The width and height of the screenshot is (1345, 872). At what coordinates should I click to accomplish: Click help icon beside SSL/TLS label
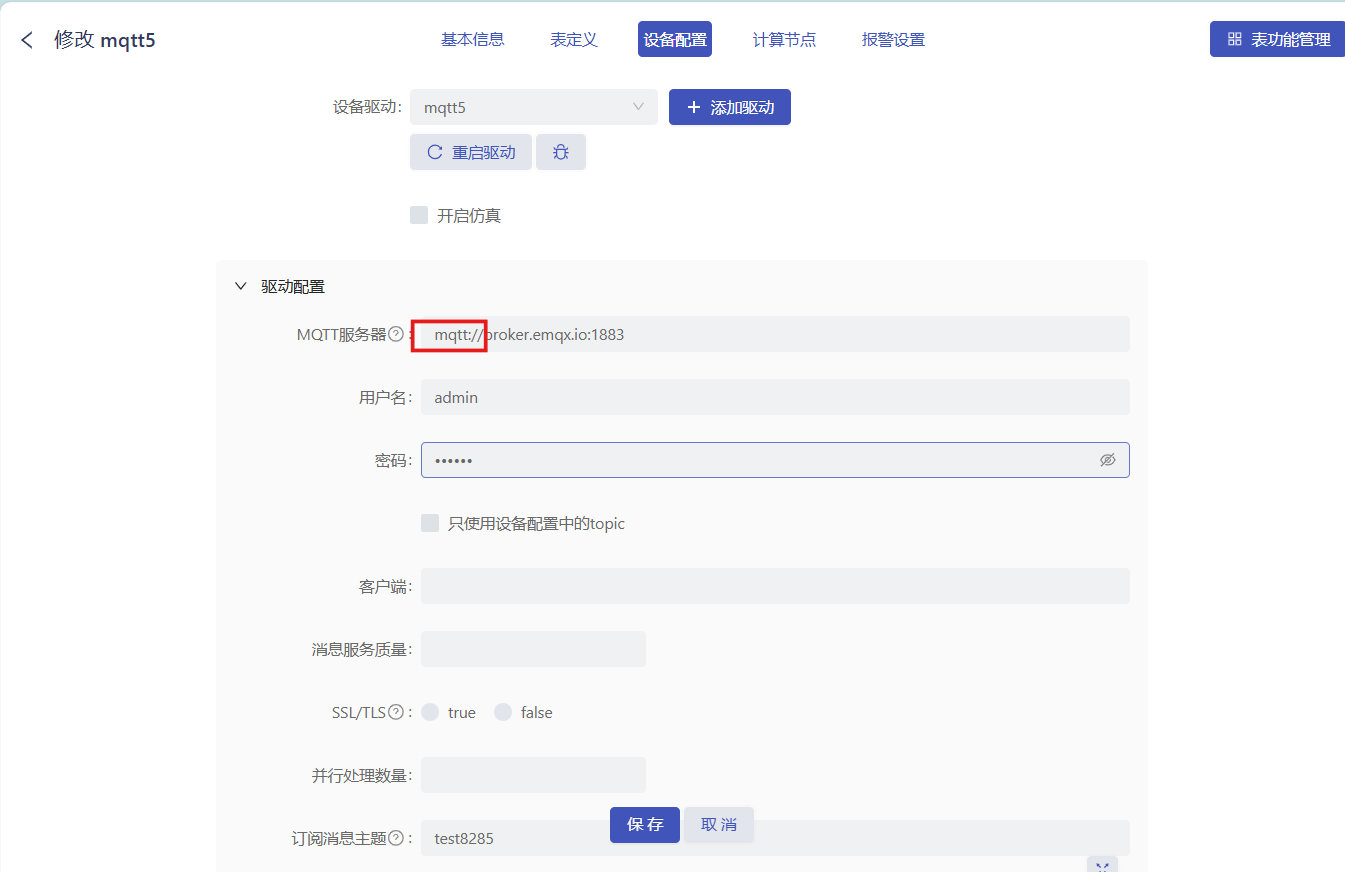[396, 712]
